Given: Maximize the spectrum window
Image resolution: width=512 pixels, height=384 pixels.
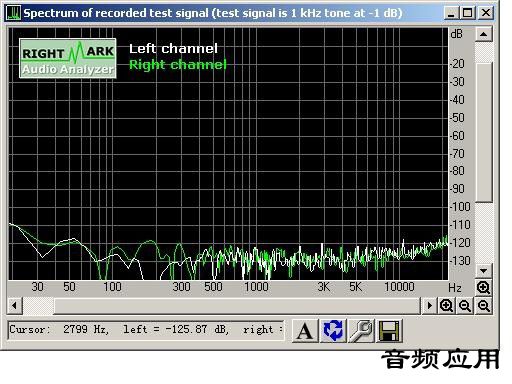Looking at the screenshot, I should (468, 13).
